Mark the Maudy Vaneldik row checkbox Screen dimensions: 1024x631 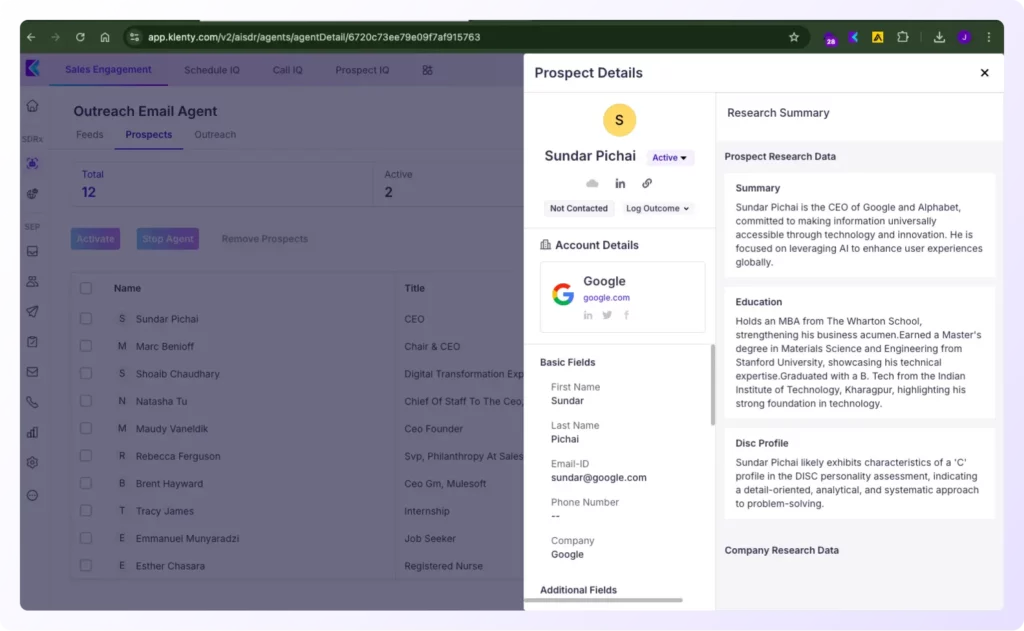pos(86,429)
